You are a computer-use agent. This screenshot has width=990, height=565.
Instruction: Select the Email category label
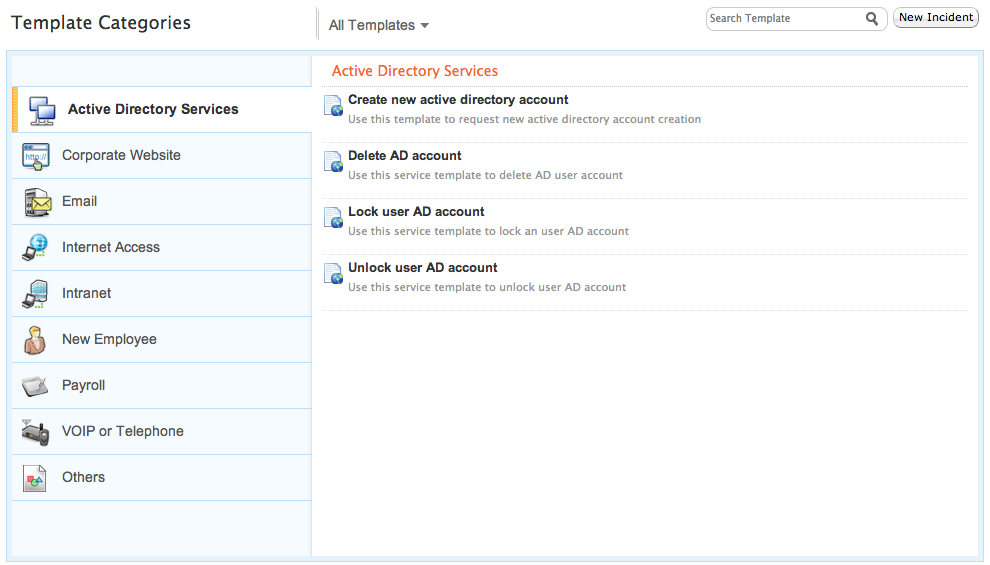[80, 201]
